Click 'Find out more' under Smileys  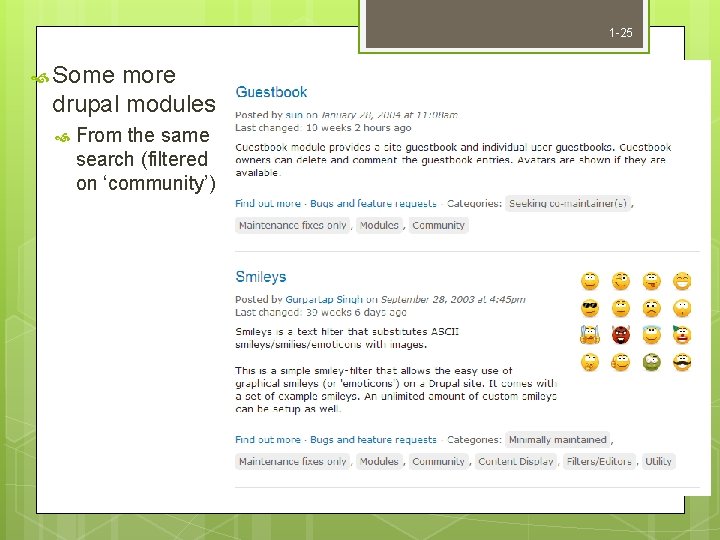[x=268, y=439]
